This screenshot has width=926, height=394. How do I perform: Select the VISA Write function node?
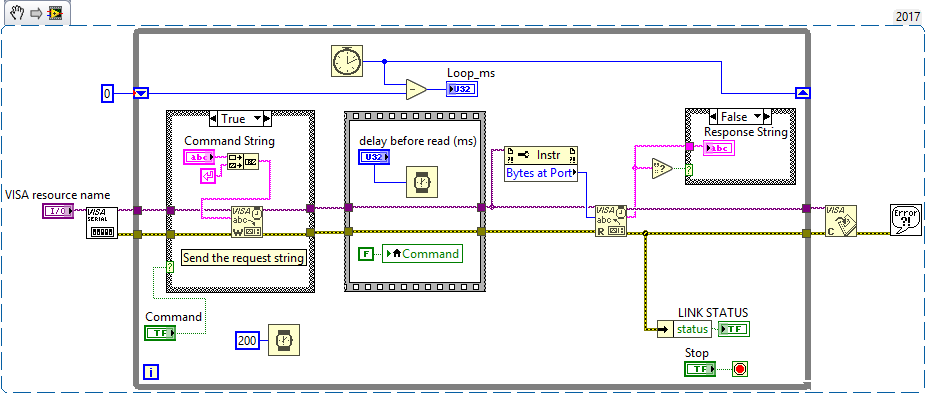tap(246, 222)
